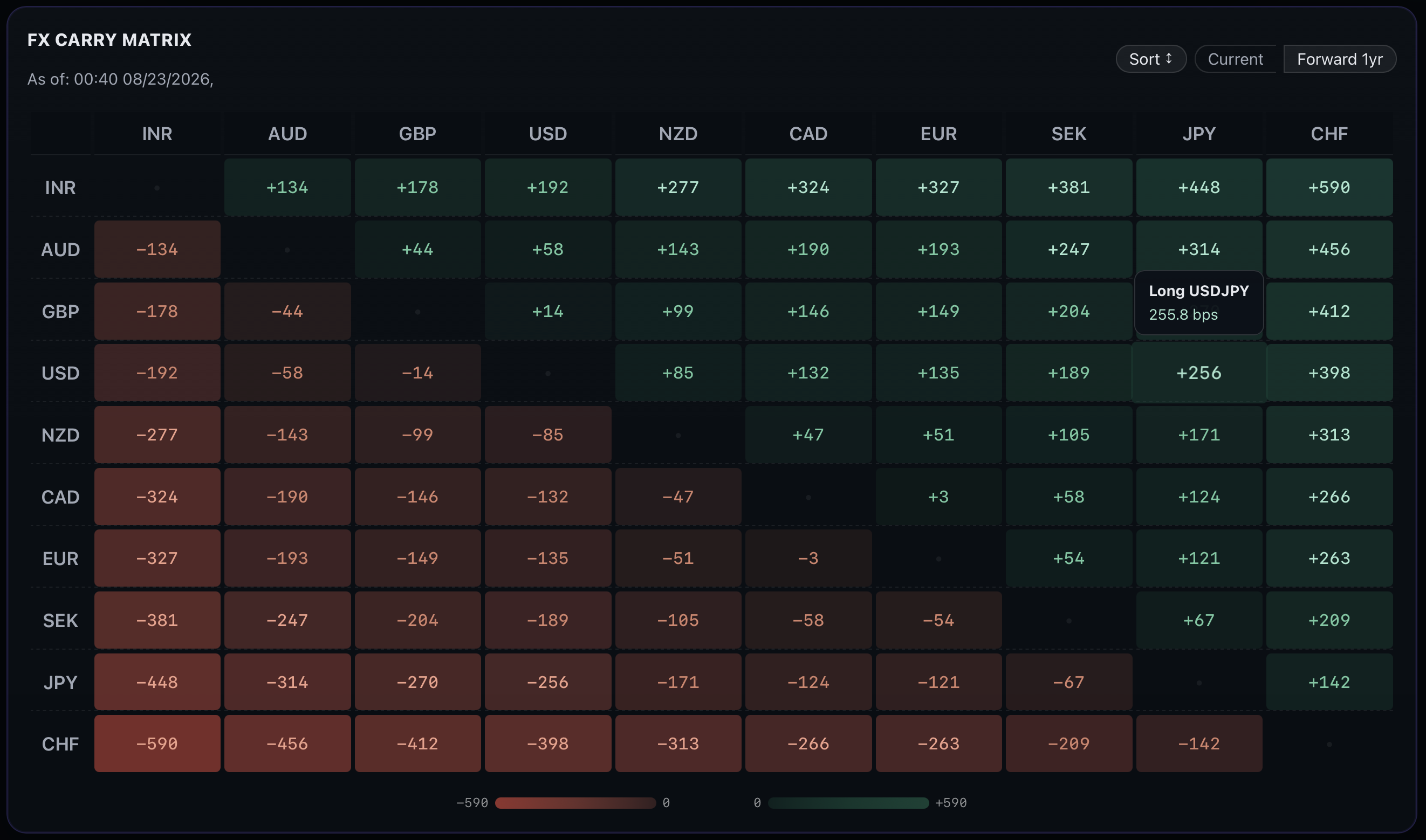Click the +44 cell in AUD row
Image resolution: width=1426 pixels, height=840 pixels.
(x=418, y=249)
